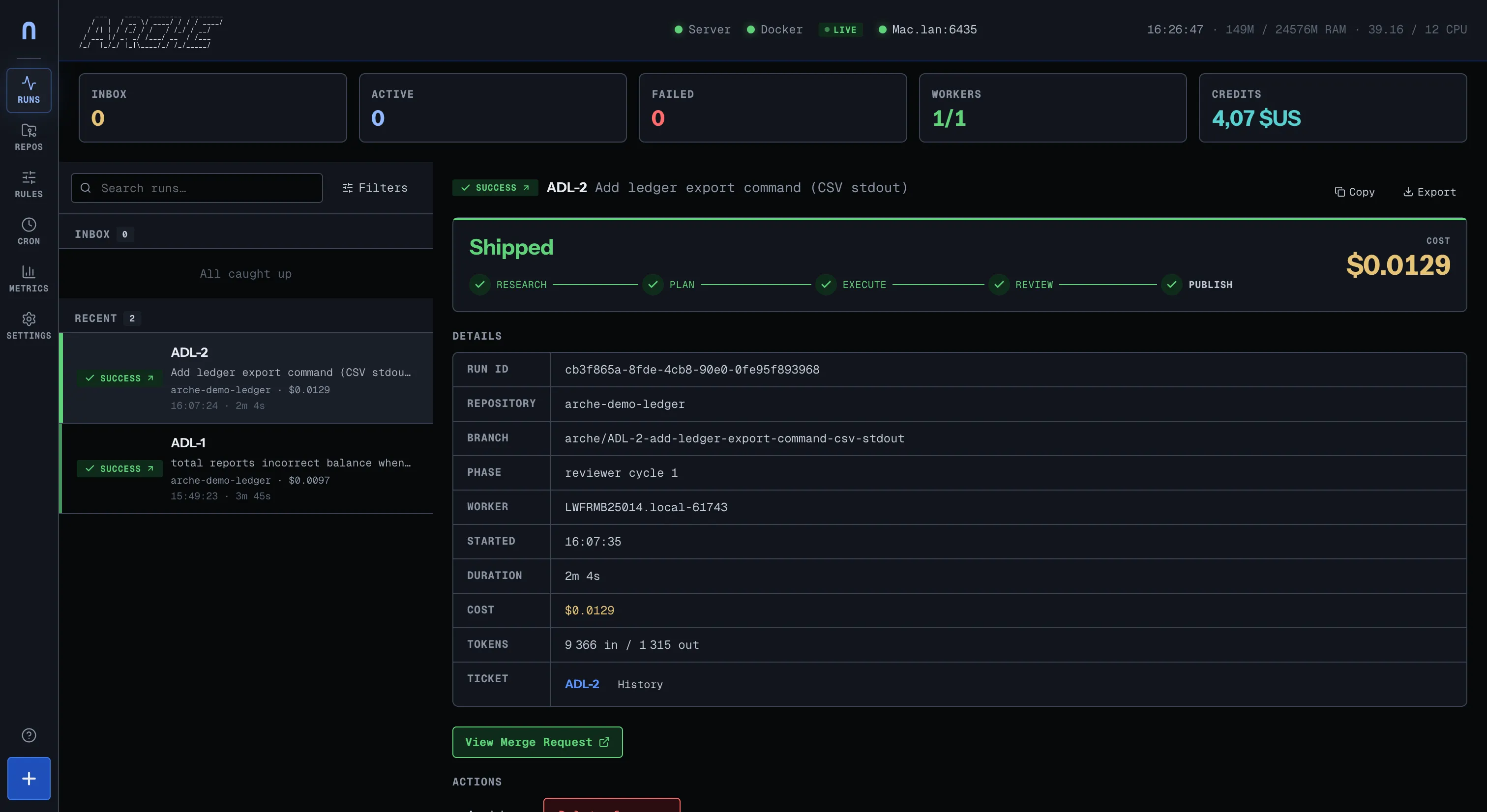Copy the run details

[1354, 192]
